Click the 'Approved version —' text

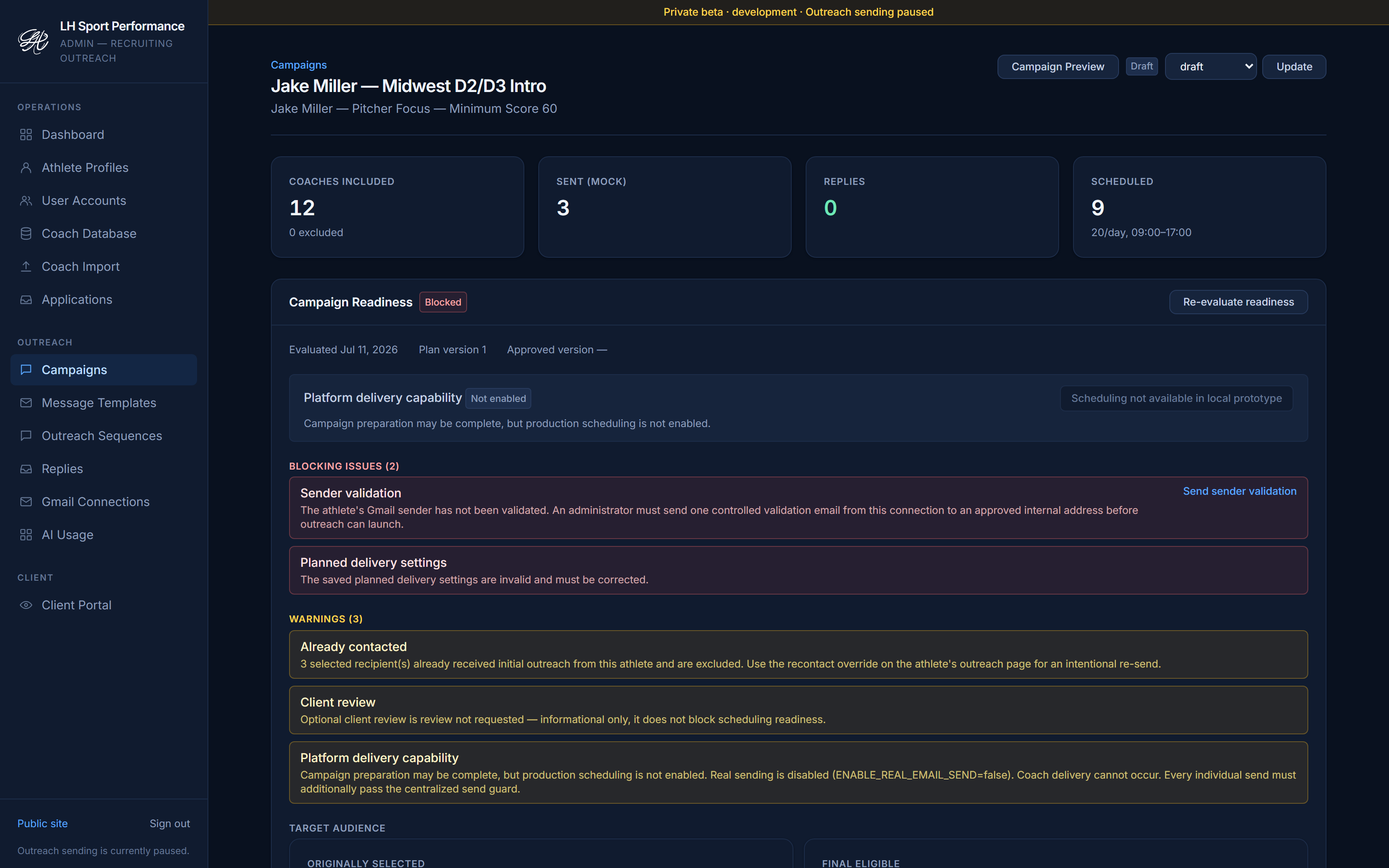[x=557, y=350]
